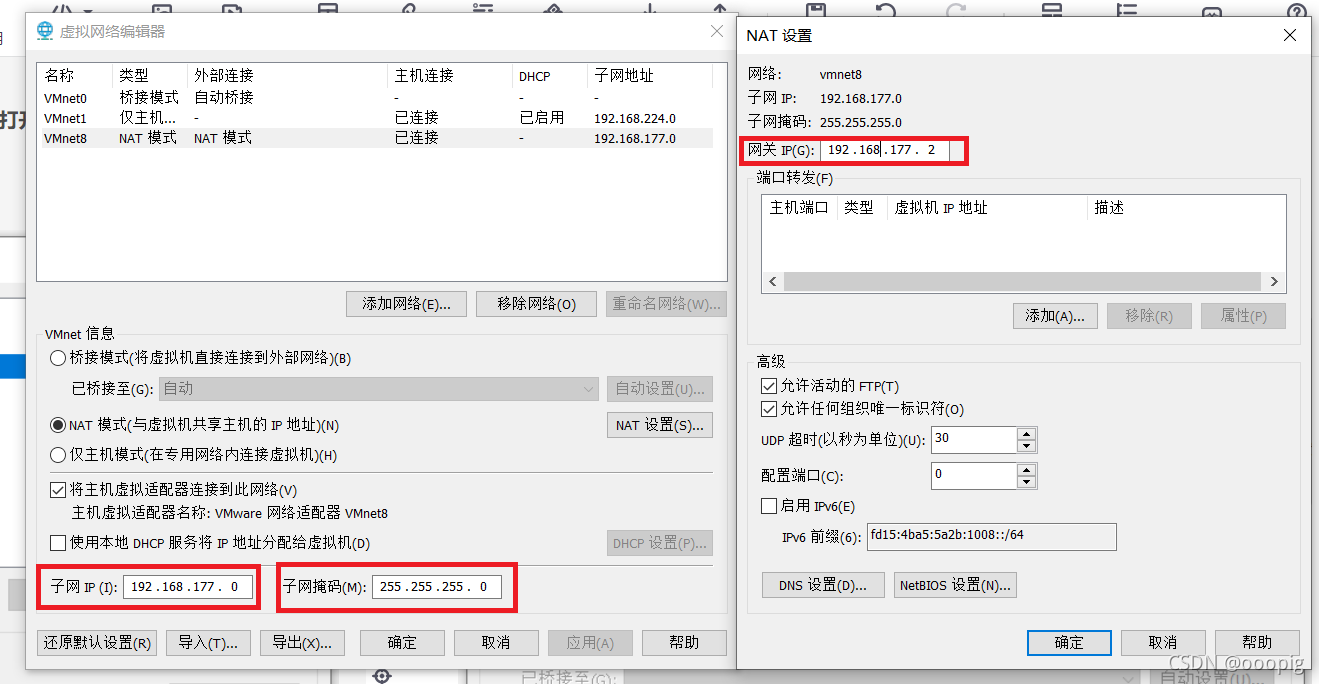1319x684 pixels.
Task: Toggle allow active FTP checkbox
Action: click(769, 386)
